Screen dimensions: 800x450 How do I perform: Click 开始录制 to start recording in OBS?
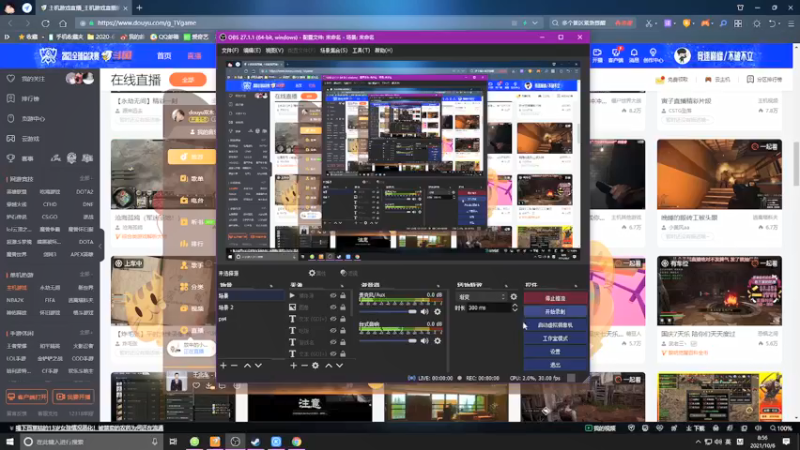click(x=555, y=311)
